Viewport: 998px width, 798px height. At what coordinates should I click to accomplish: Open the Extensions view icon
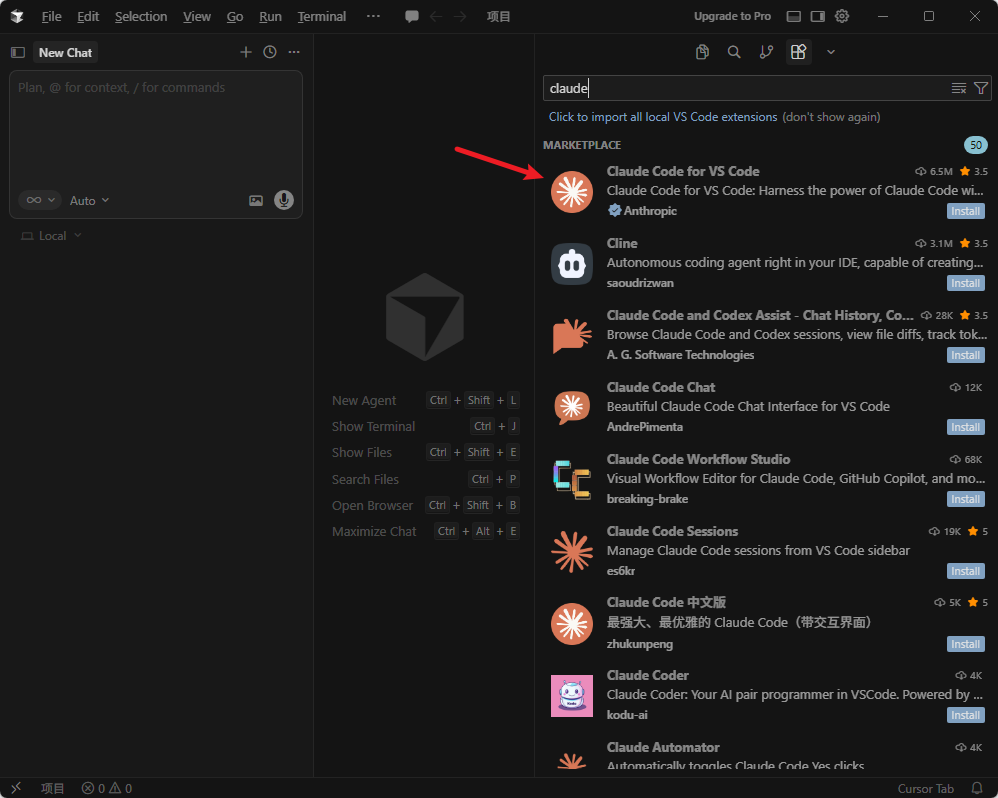[x=798, y=52]
